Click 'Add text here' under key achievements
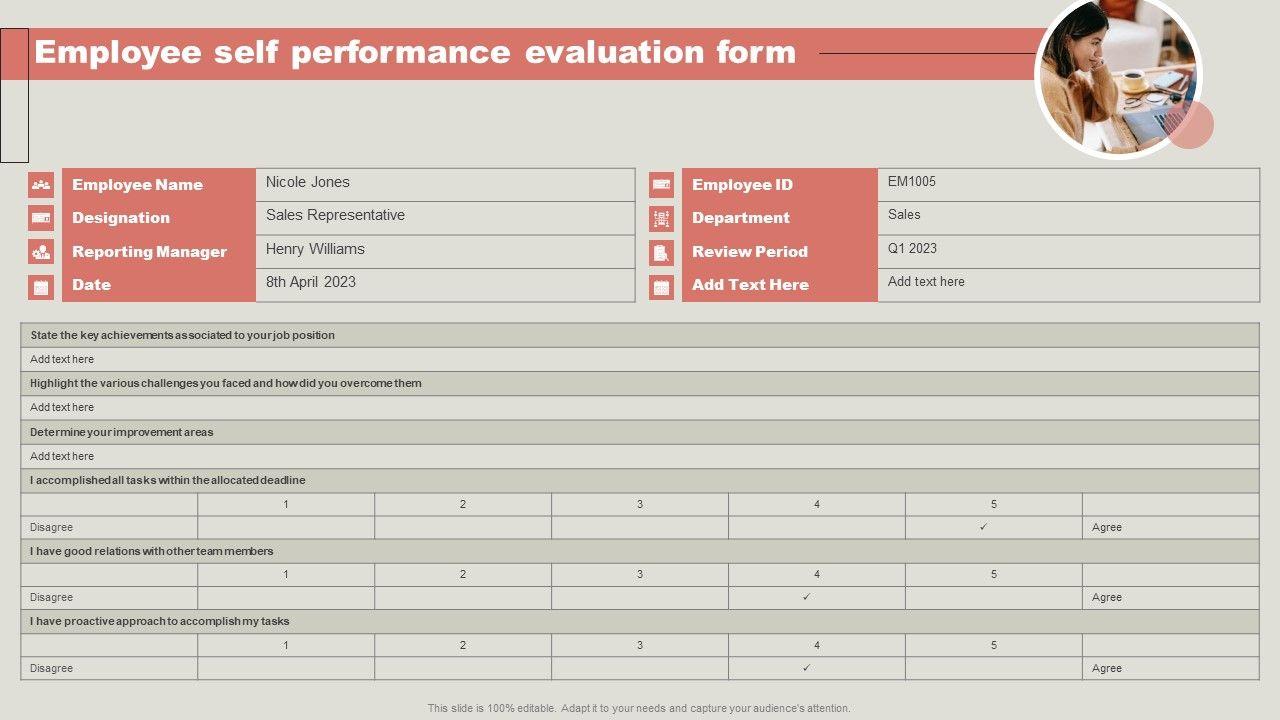Image resolution: width=1280 pixels, height=720 pixels. pyautogui.click(x=62, y=359)
